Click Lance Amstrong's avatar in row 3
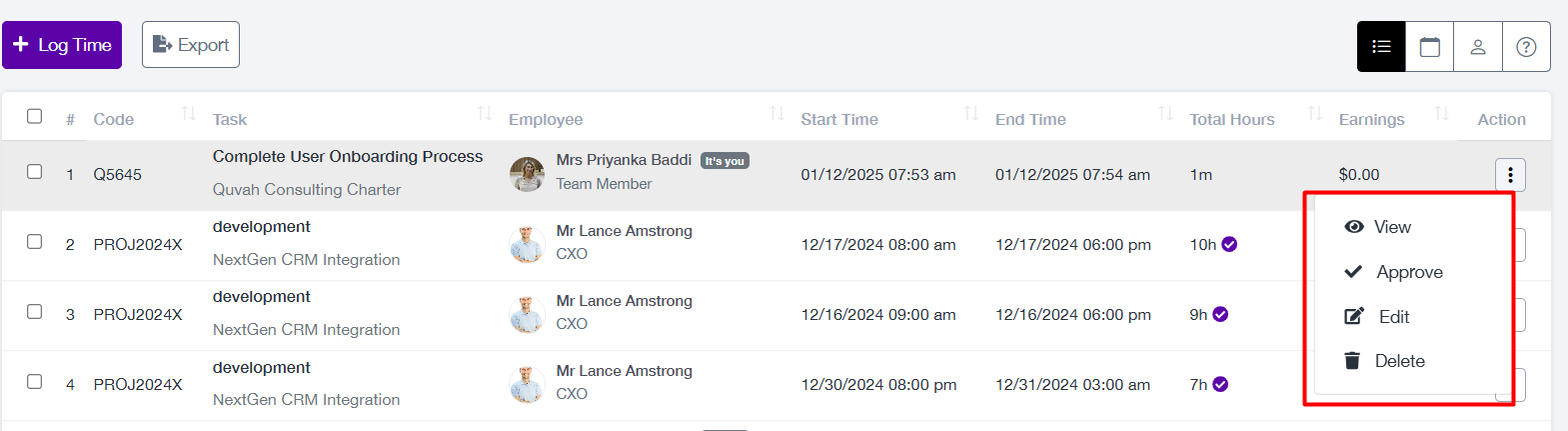Screen dimensions: 1568x431 click(x=527, y=314)
